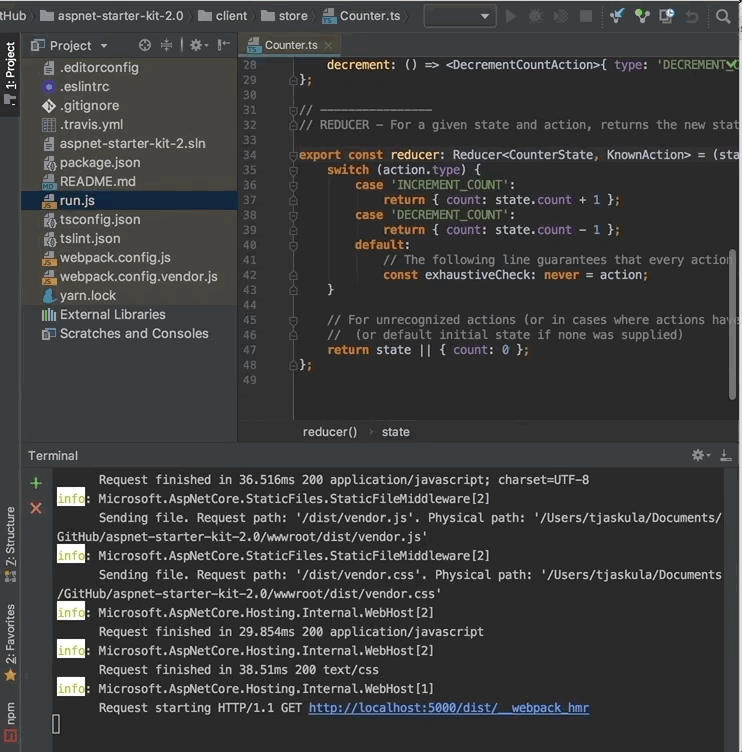
Task: Click the Run button in the toolbar
Action: point(511,16)
